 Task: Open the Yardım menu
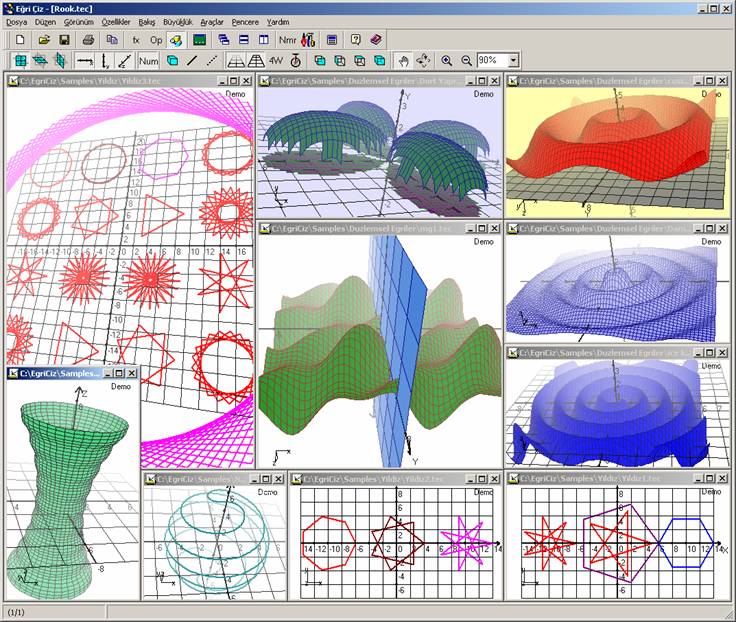point(278,22)
